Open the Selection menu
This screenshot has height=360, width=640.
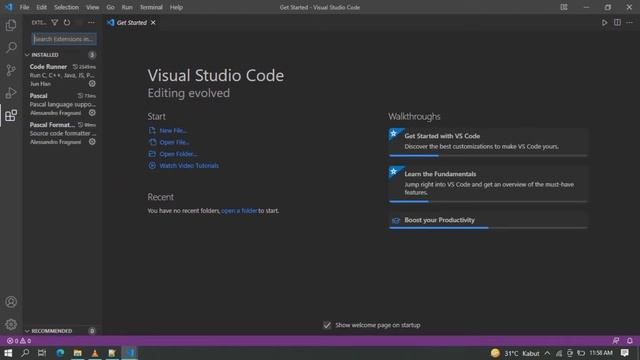tap(66, 7)
